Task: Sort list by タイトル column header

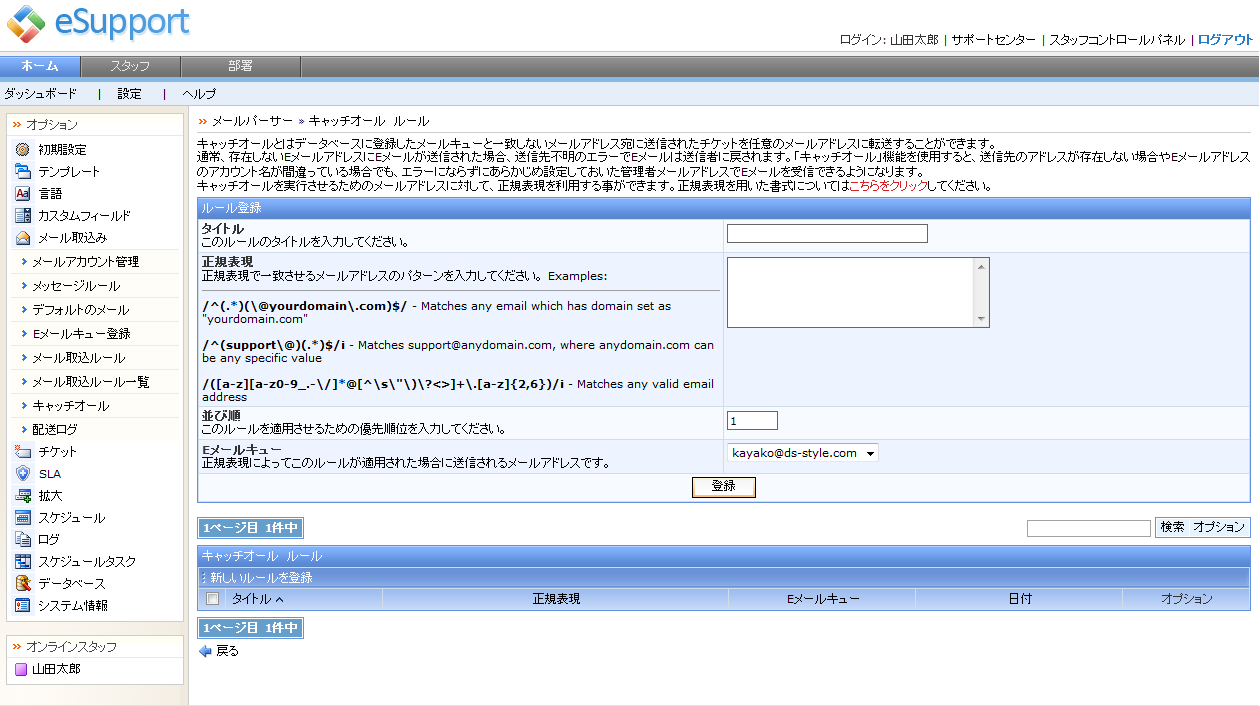Action: [257, 599]
